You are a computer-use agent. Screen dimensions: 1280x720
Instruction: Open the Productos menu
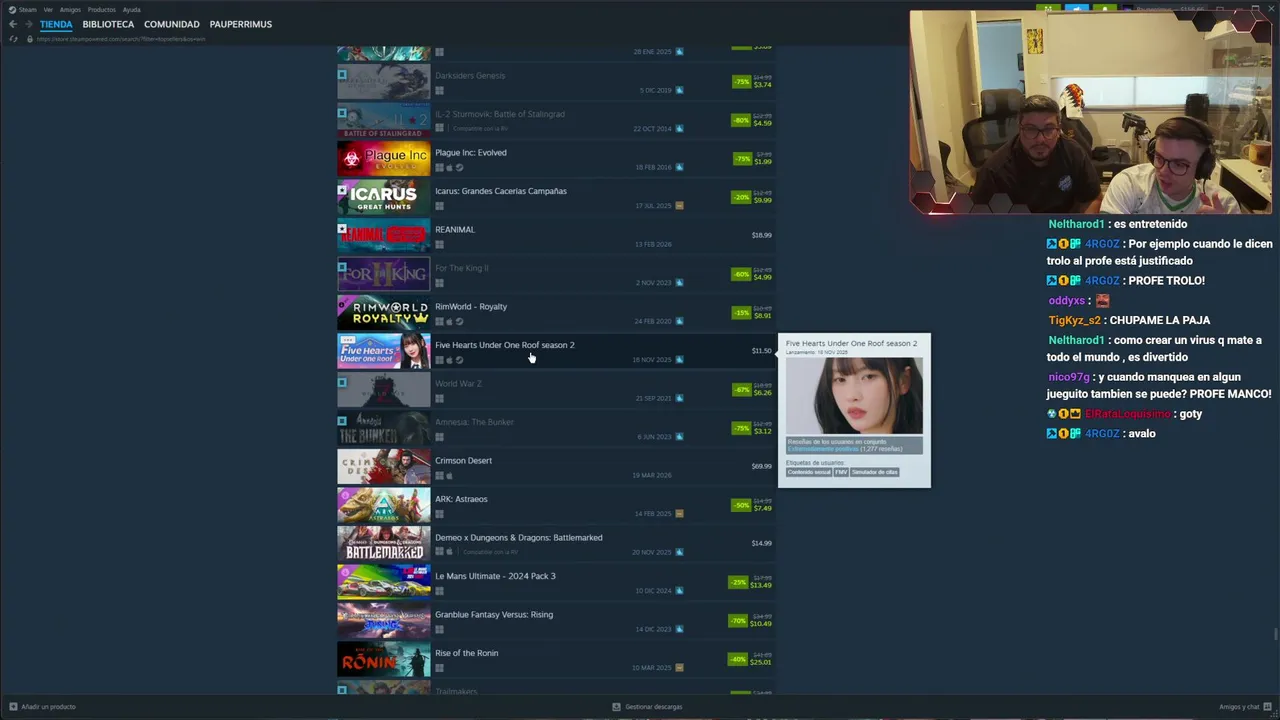pyautogui.click(x=102, y=9)
